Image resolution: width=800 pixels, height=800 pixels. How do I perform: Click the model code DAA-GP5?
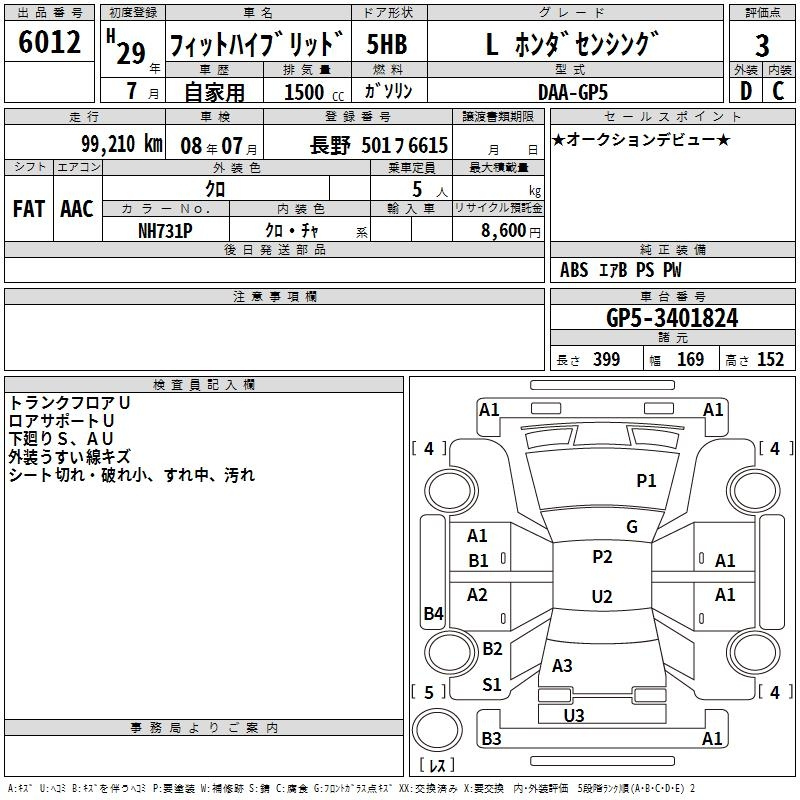click(573, 92)
